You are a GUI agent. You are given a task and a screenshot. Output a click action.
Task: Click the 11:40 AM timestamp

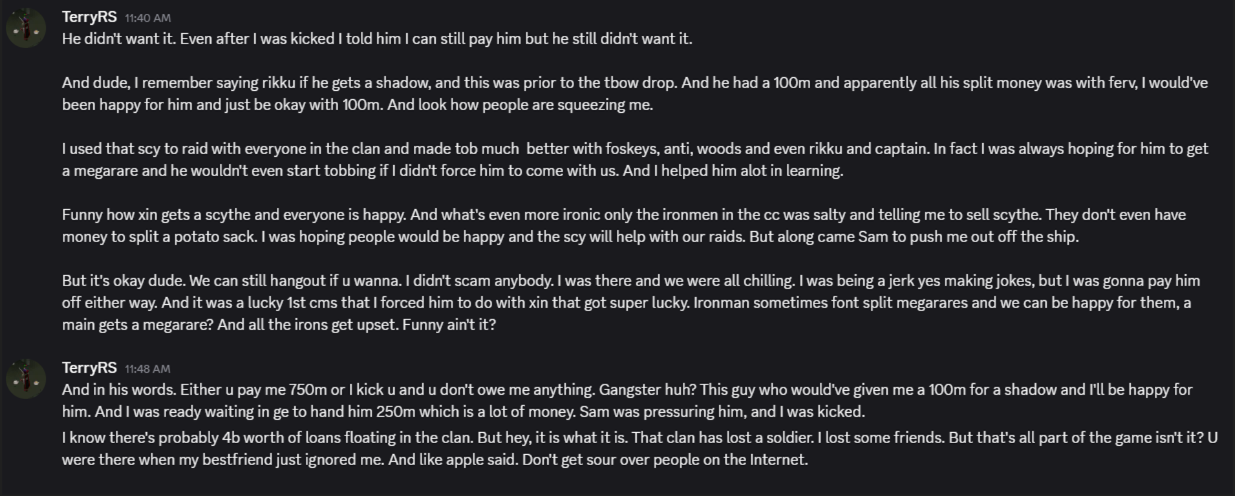(148, 18)
